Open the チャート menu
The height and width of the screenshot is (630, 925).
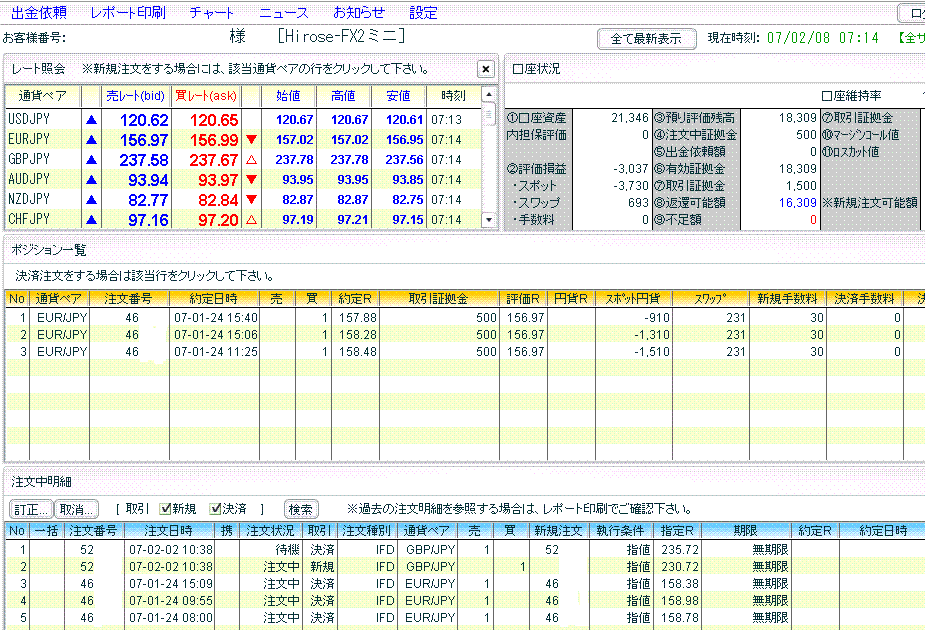[x=212, y=12]
